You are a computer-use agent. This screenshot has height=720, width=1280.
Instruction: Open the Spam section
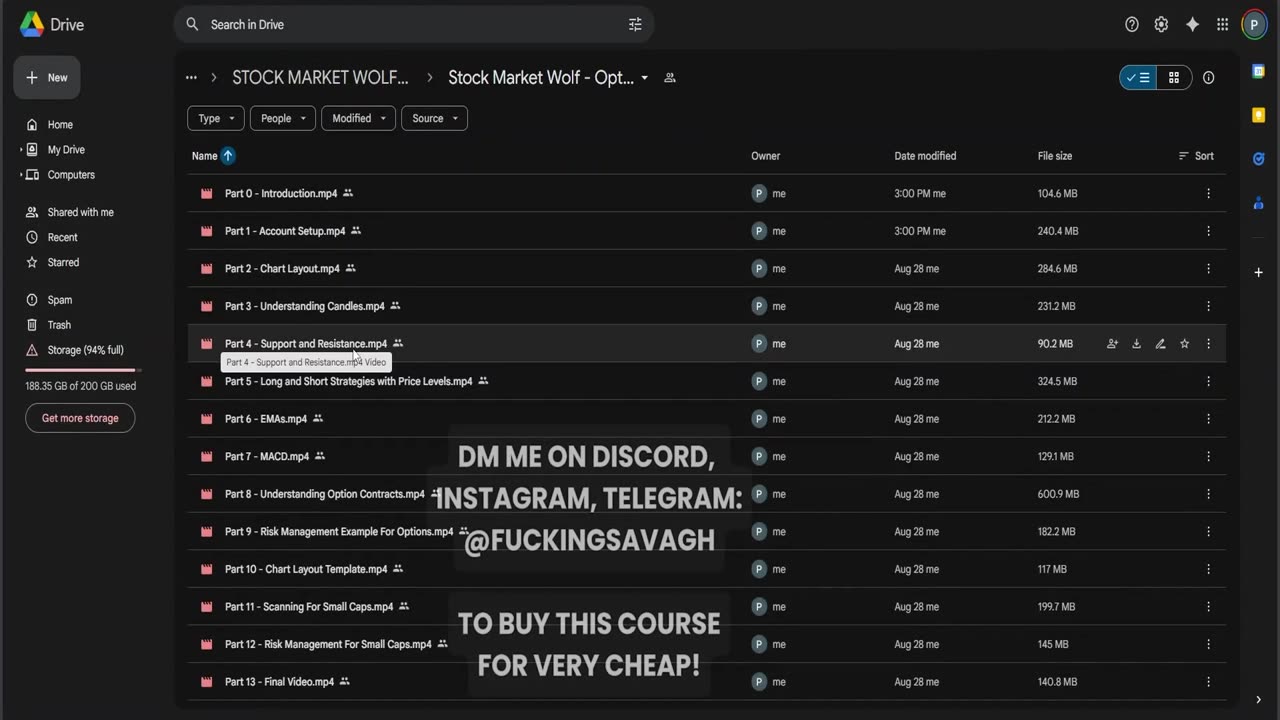(59, 300)
